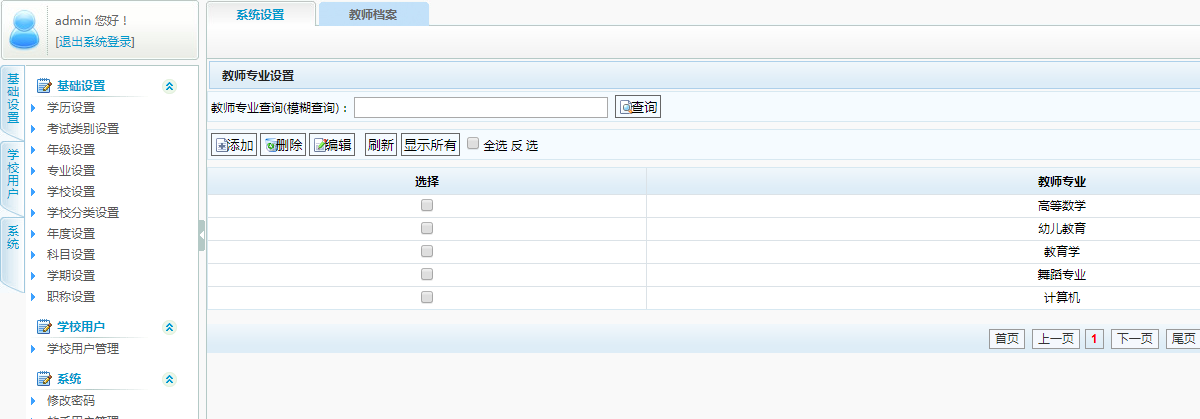1200x419 pixels.
Task: Click the arrow bullet beside 学历设置
Action: coord(33,108)
